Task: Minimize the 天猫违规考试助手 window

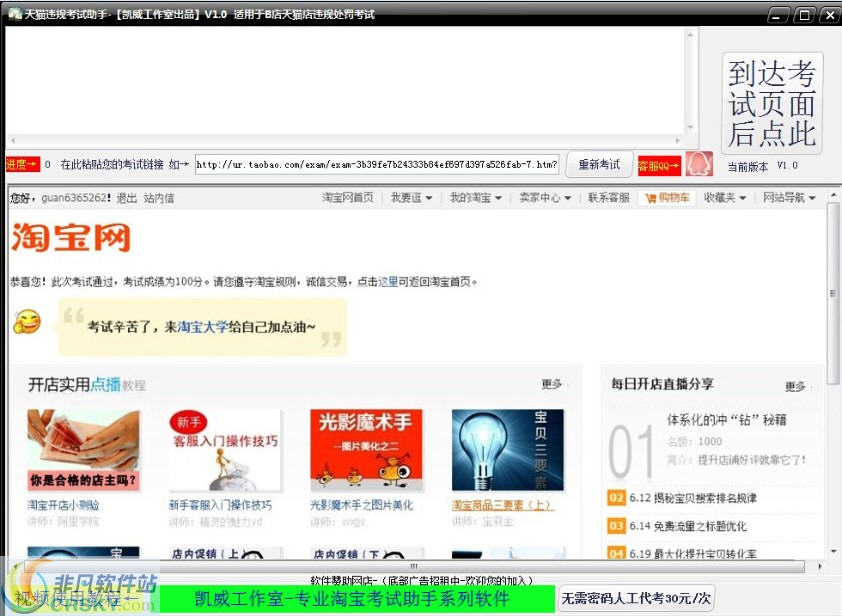Action: [x=778, y=15]
